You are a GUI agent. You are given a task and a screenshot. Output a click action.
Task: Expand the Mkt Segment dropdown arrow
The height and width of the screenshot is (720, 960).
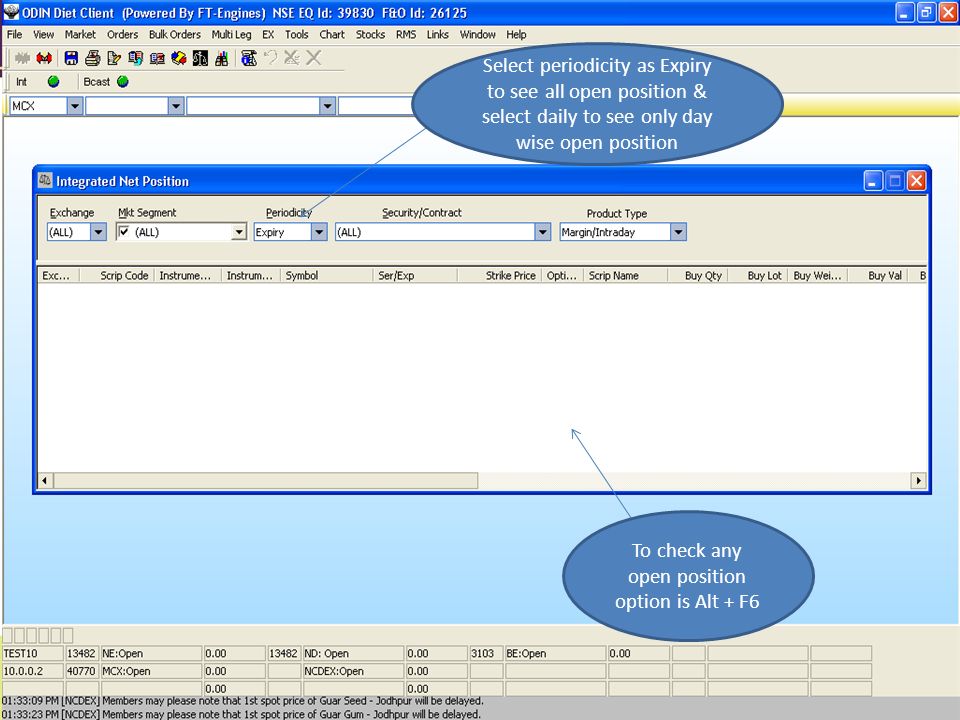(x=239, y=232)
